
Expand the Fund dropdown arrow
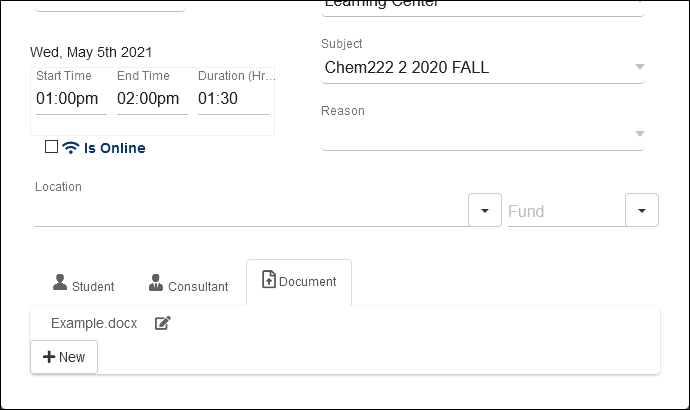click(x=641, y=211)
